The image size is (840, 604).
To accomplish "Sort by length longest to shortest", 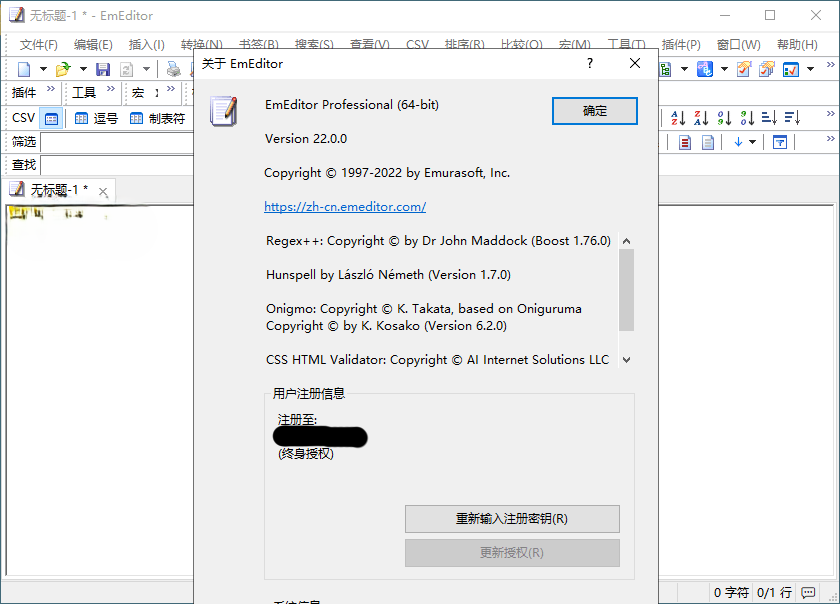I will (x=792, y=118).
